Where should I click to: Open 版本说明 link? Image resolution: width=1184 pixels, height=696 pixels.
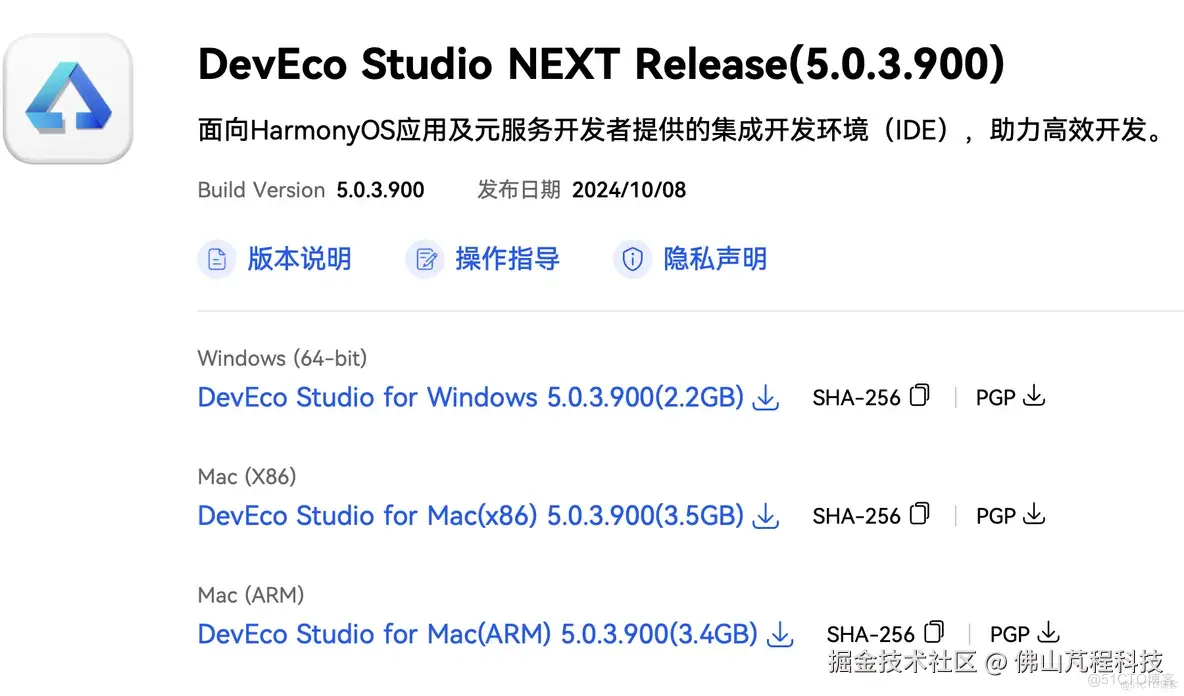coord(299,260)
